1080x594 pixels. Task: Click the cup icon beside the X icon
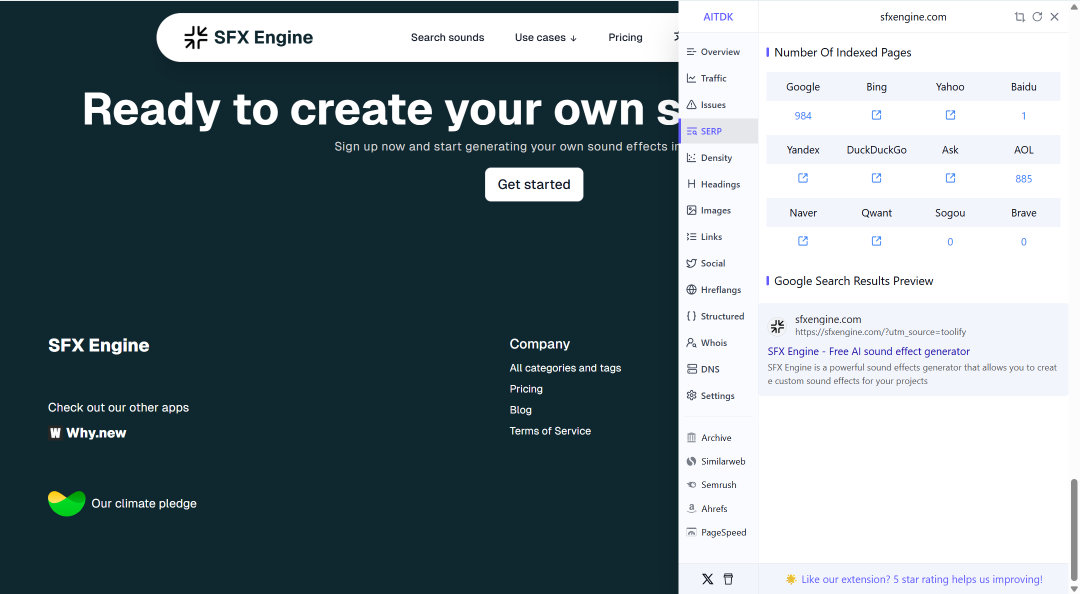[x=728, y=579]
